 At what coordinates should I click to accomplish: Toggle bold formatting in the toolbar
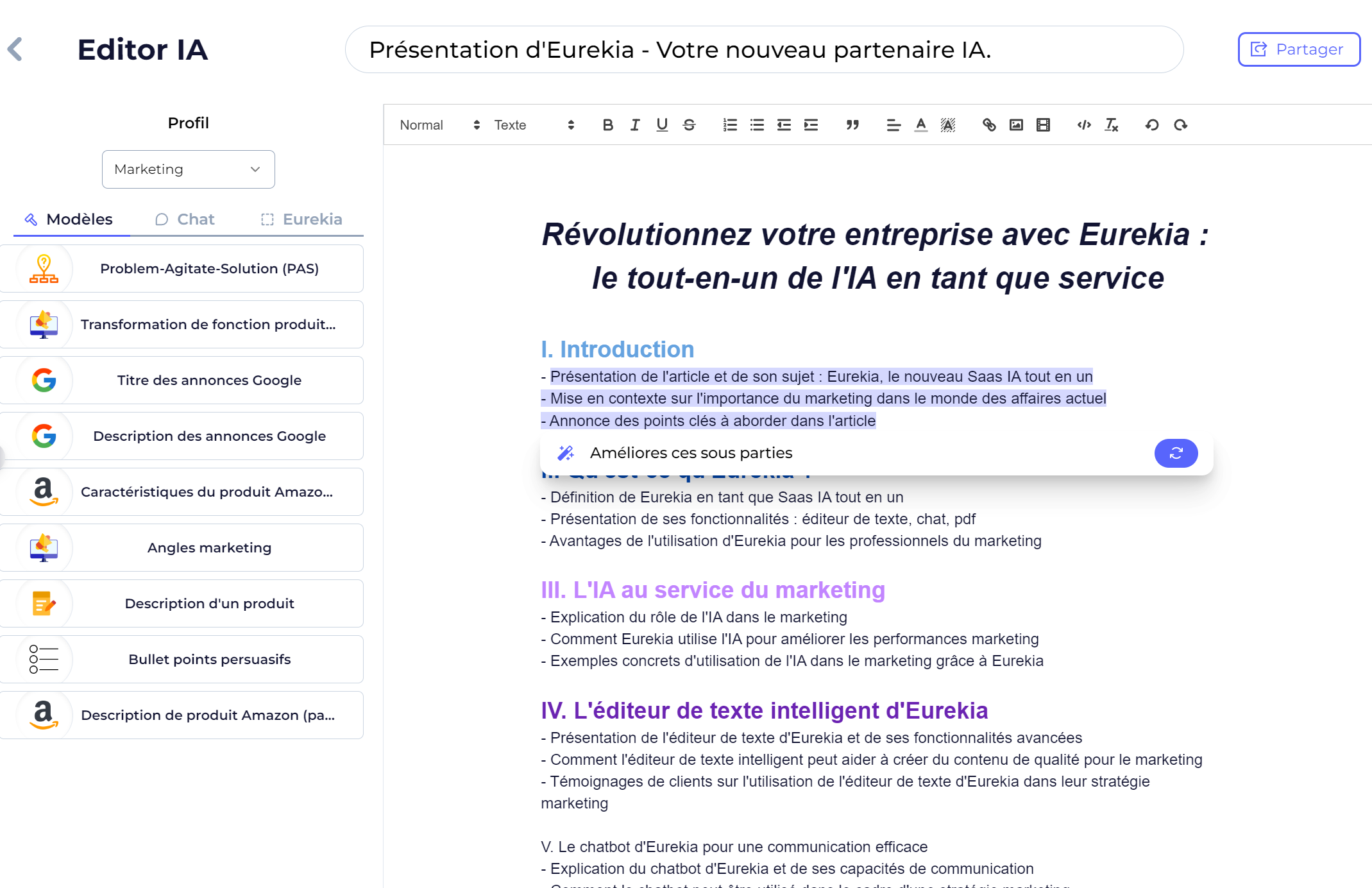[x=607, y=125]
